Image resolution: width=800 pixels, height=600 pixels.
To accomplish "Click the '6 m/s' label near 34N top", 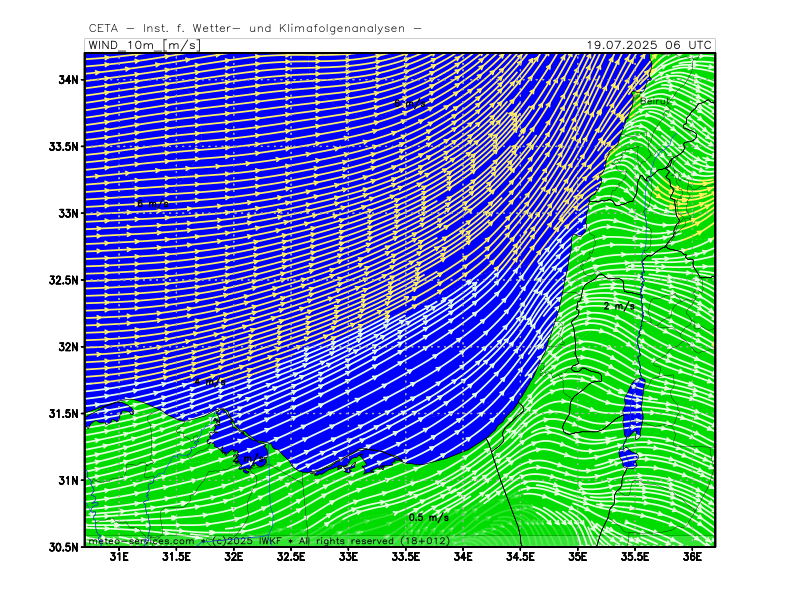I will (410, 103).
